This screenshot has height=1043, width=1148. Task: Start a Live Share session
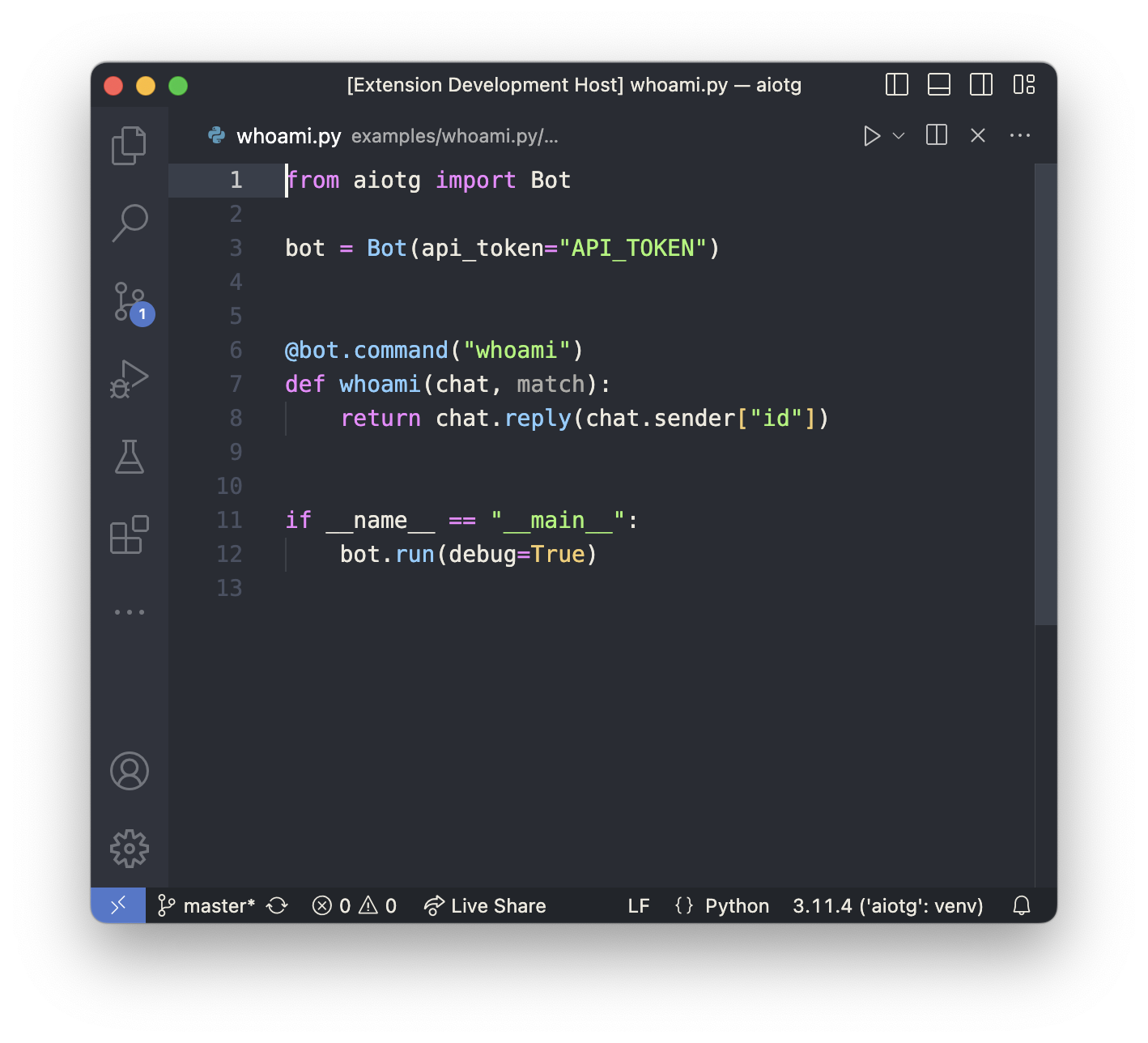(x=485, y=905)
